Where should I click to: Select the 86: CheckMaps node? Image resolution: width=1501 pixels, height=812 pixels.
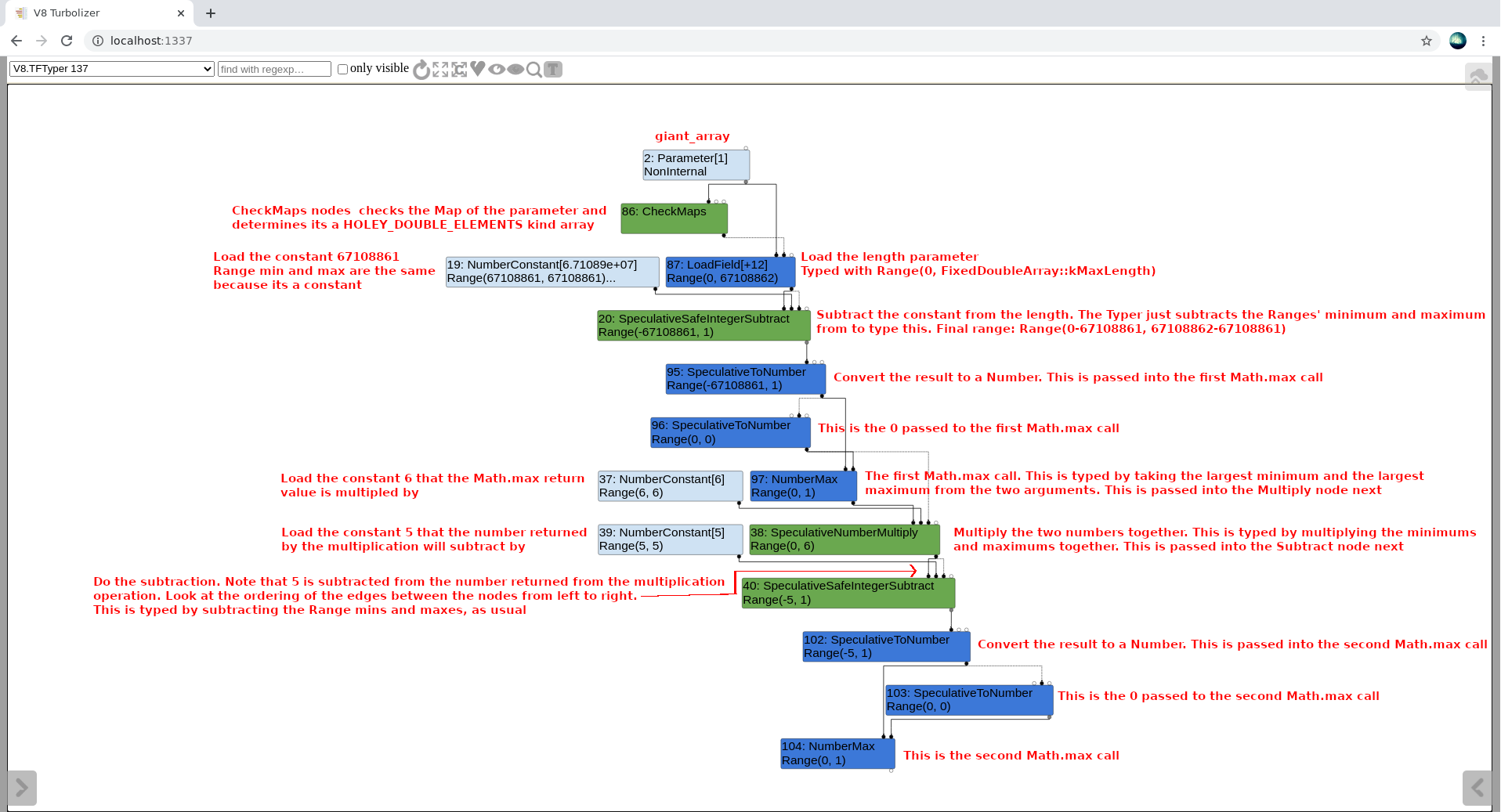tap(675, 218)
